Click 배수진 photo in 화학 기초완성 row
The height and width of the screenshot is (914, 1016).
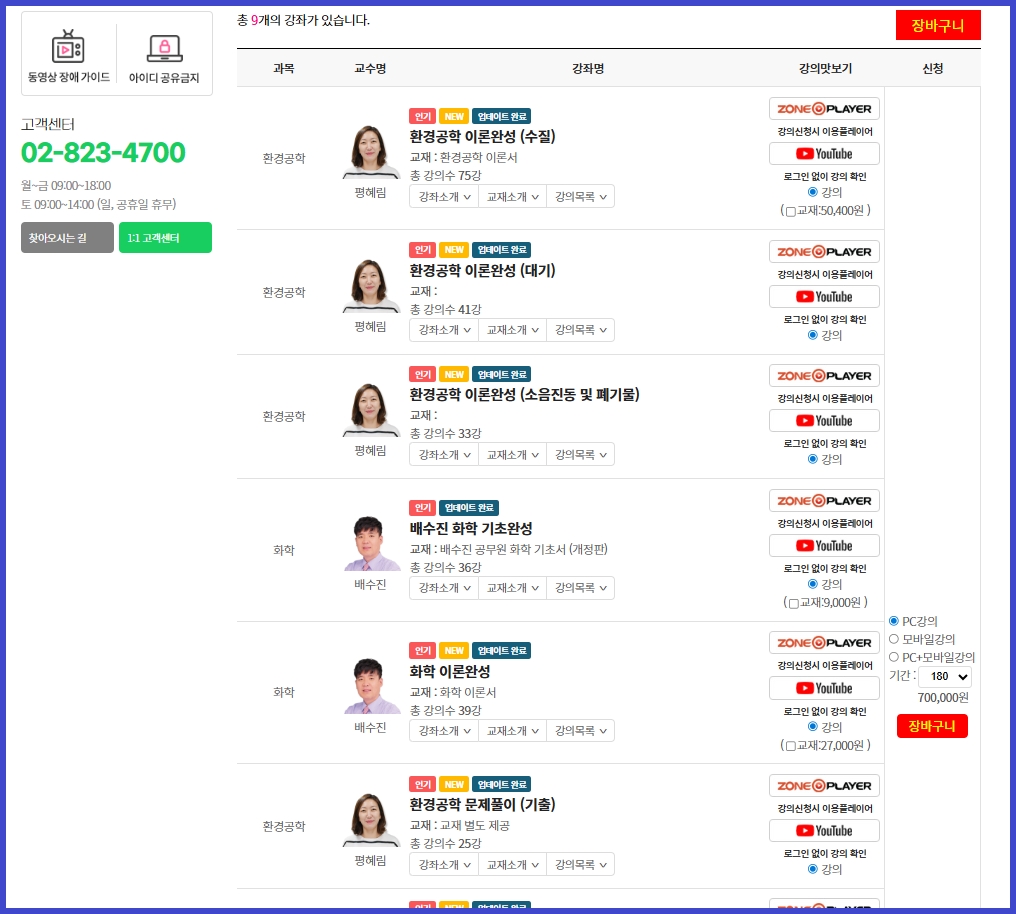tap(371, 543)
